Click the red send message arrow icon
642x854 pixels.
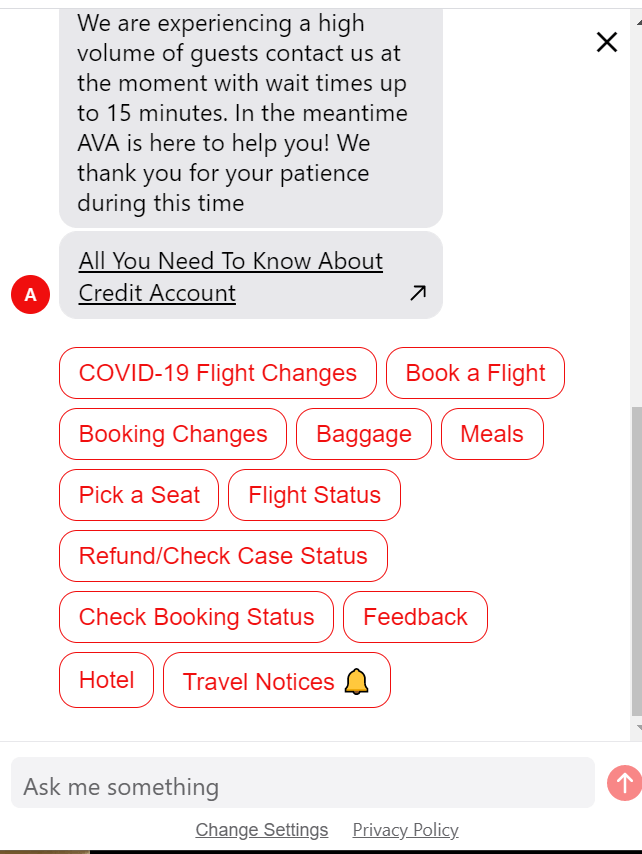(x=623, y=783)
